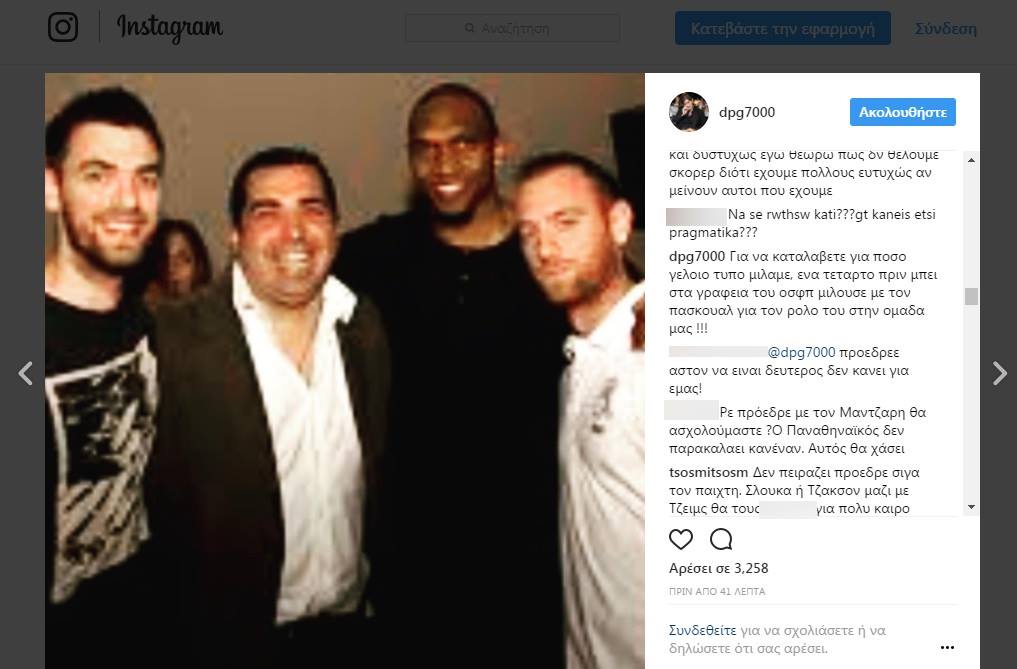The width and height of the screenshot is (1017, 669).
Task: Click the Instagram camera logo icon
Action: 63,27
